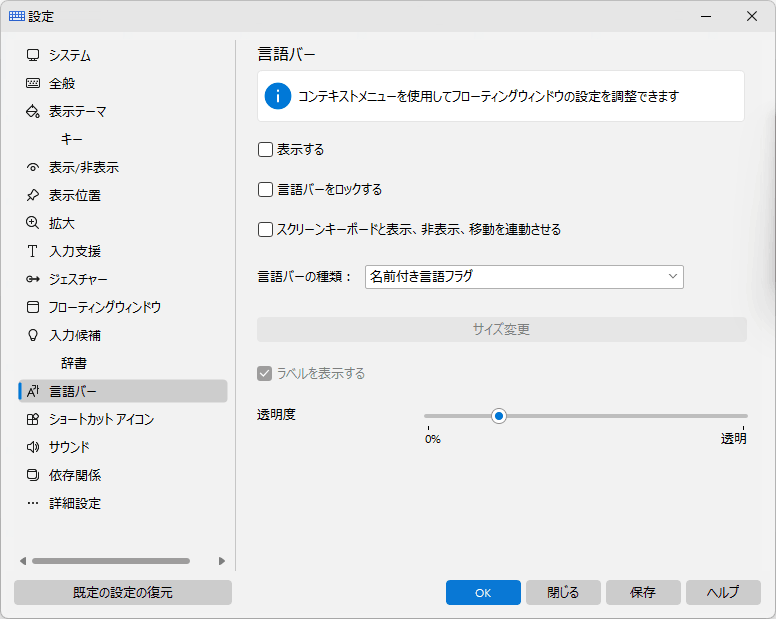The width and height of the screenshot is (776, 619).
Task: Click the sidebar horizontal scrollbar thumb
Action: tap(111, 561)
